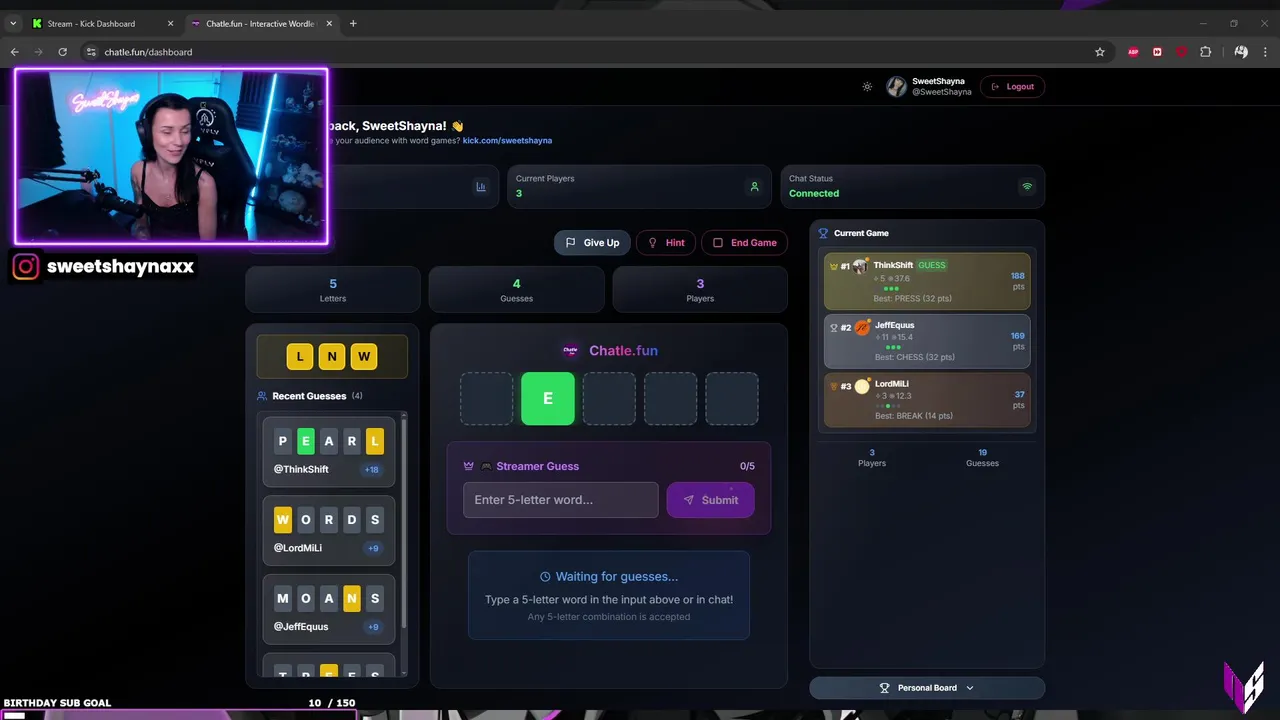This screenshot has height=720, width=1280.
Task: Open the Chrome three-dot menu
Action: coord(1265,52)
